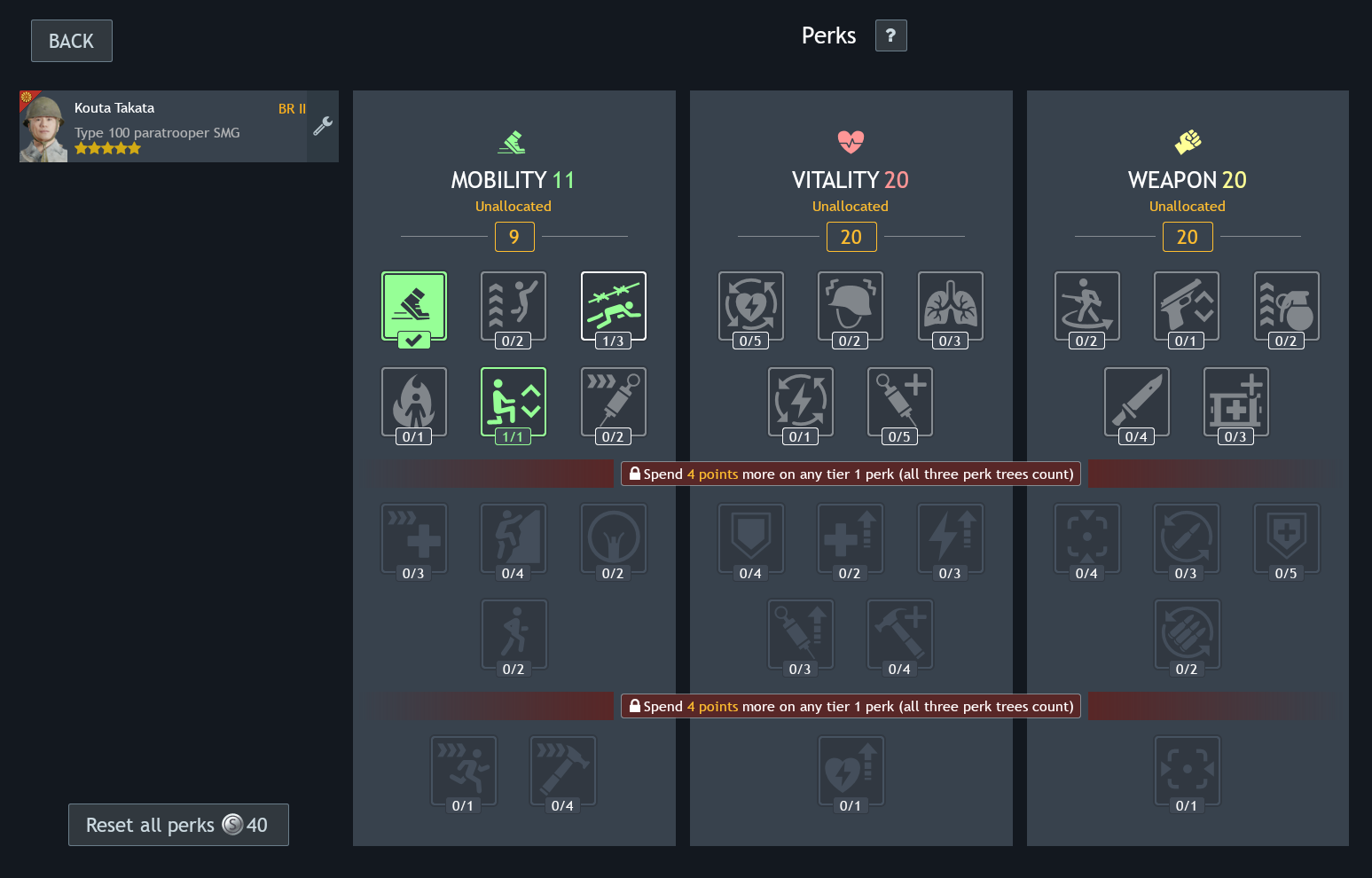Screen dimensions: 1372x878
Task: Click the Mobility unallocated points box
Action: pos(514,237)
